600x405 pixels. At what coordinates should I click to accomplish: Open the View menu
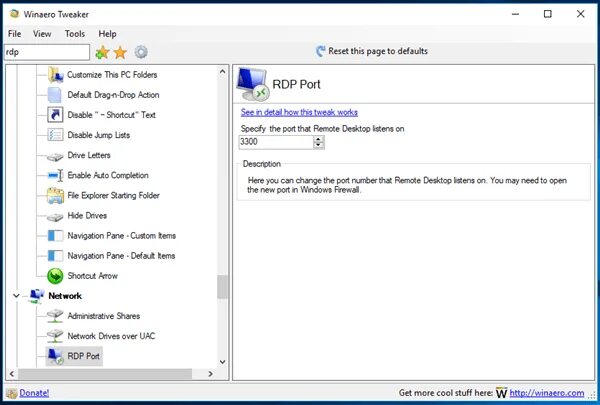pos(42,34)
